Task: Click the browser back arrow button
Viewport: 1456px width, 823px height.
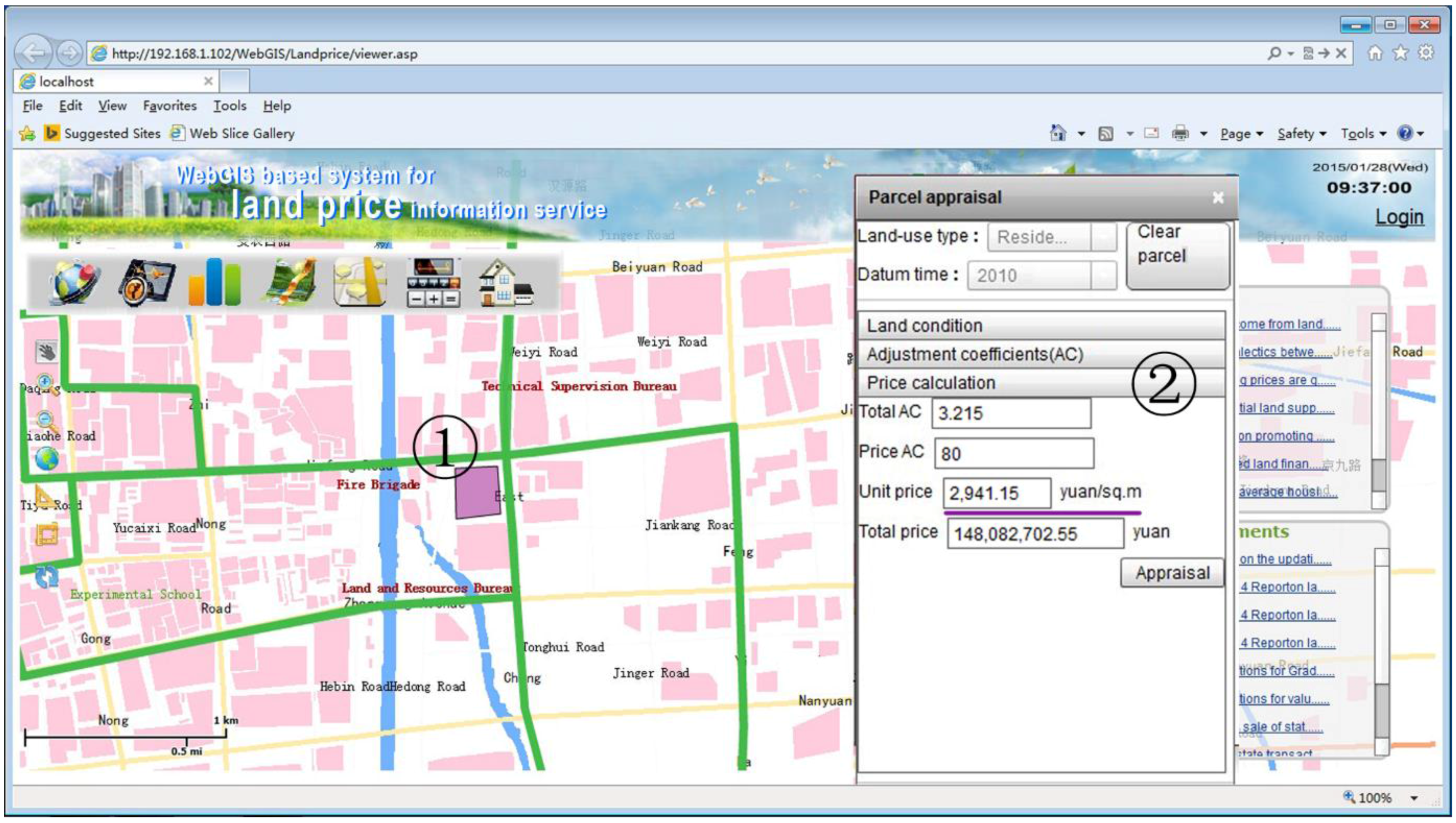Action: tap(34, 53)
